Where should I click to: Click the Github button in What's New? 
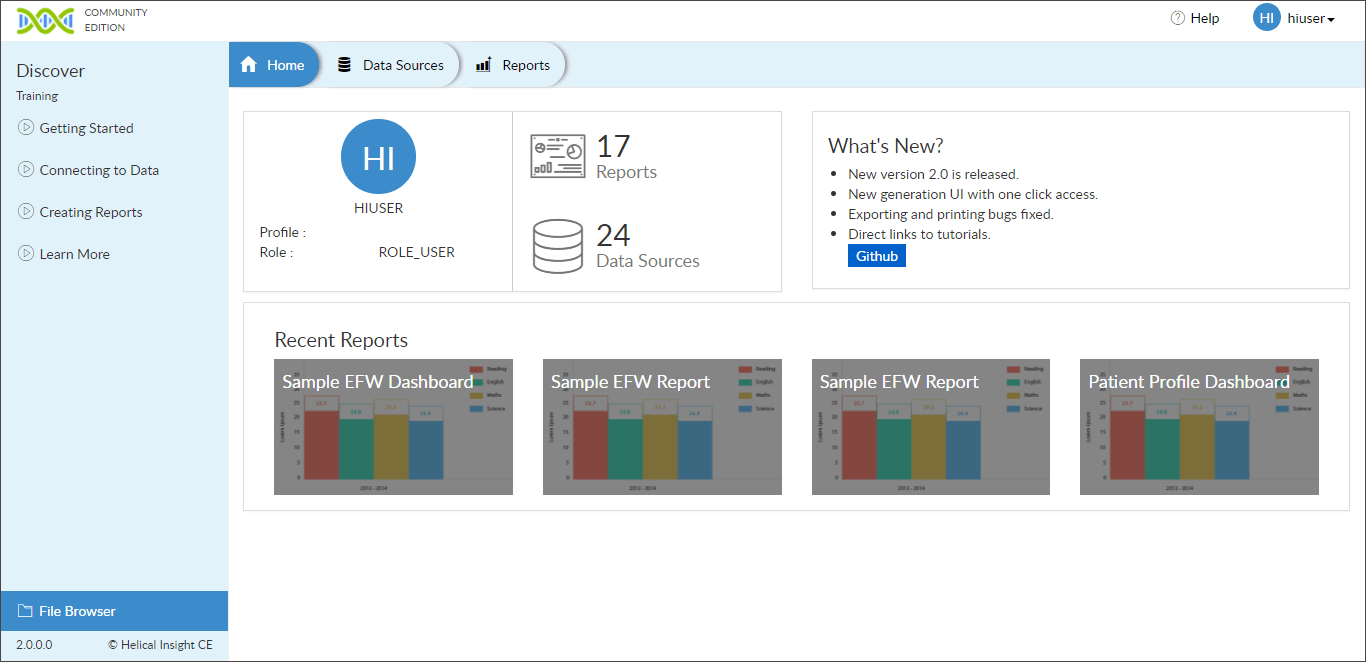point(876,255)
